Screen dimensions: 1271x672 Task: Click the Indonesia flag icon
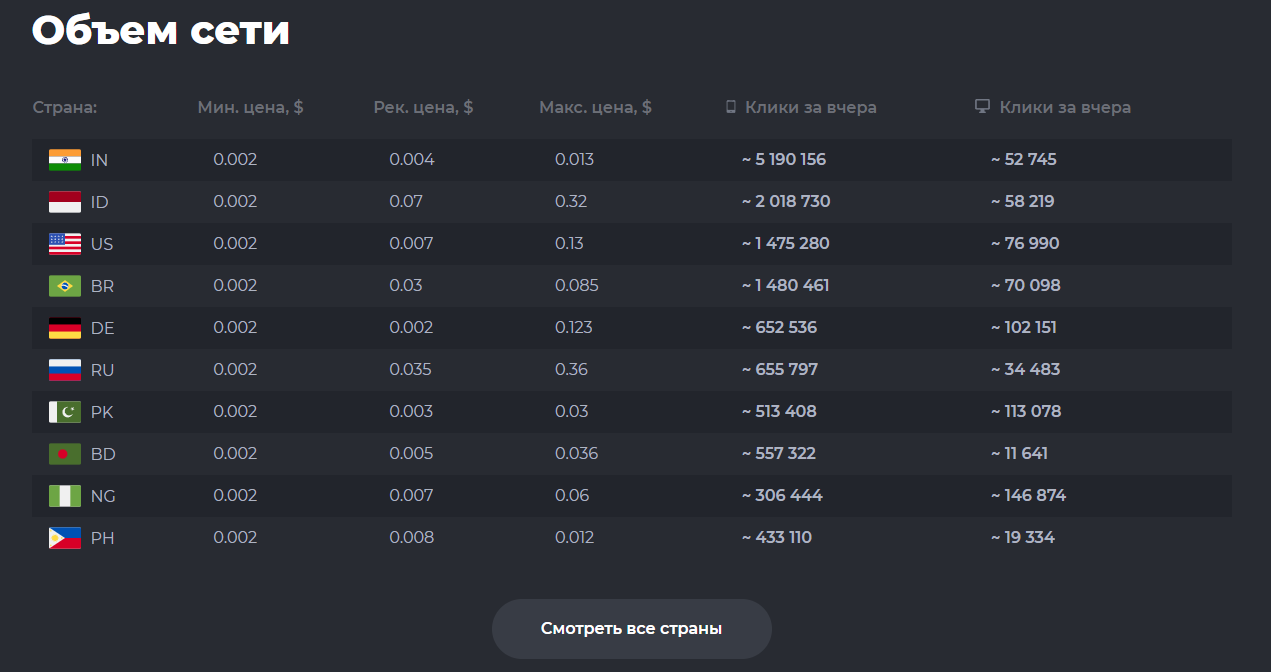(x=65, y=202)
